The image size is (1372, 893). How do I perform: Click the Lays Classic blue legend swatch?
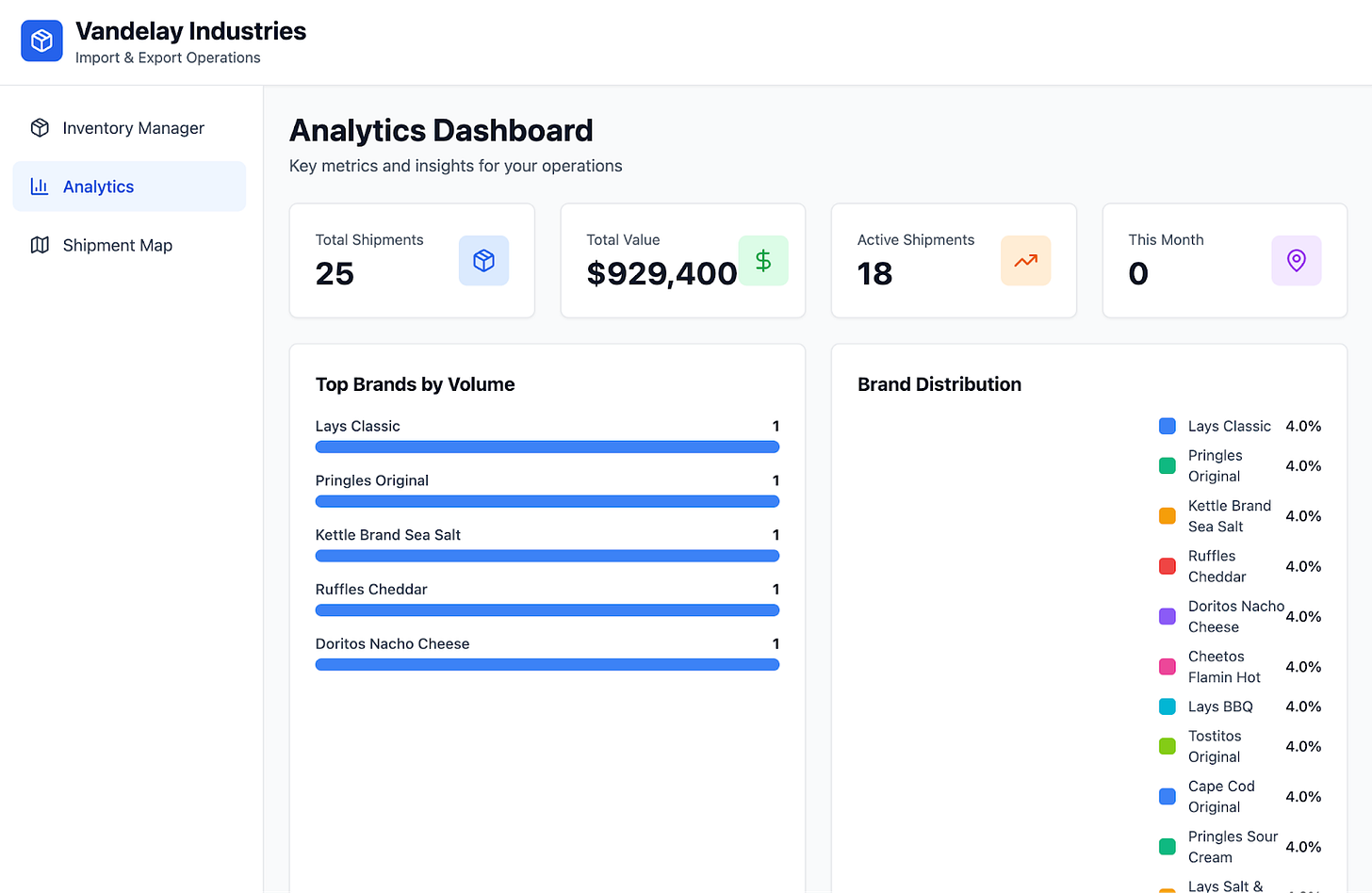tap(1167, 427)
